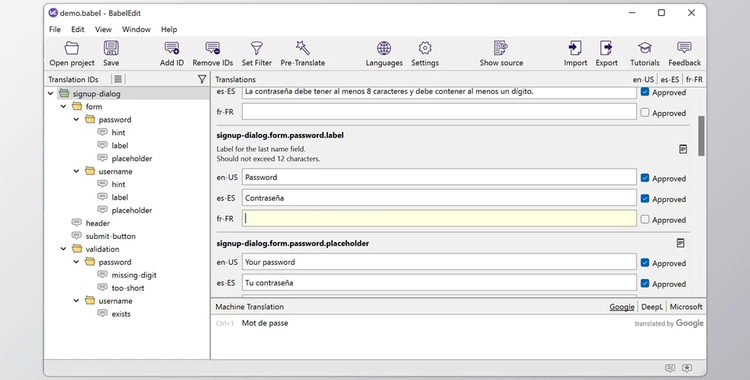Open the Help menu
The width and height of the screenshot is (750, 380).
pos(169,29)
